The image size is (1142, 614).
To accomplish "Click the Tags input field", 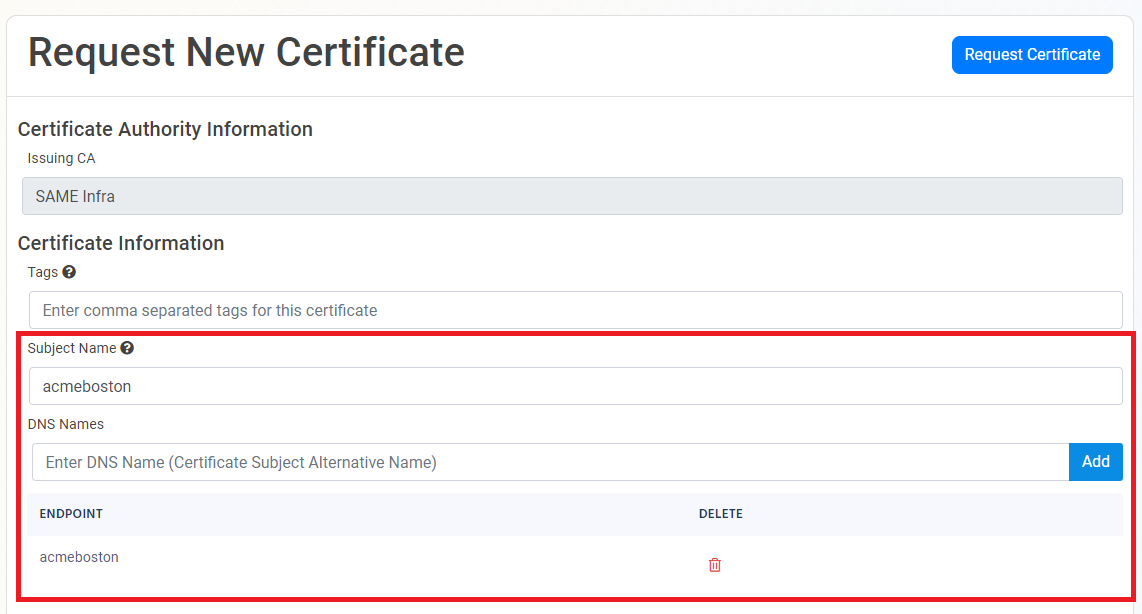I will 400,310.
